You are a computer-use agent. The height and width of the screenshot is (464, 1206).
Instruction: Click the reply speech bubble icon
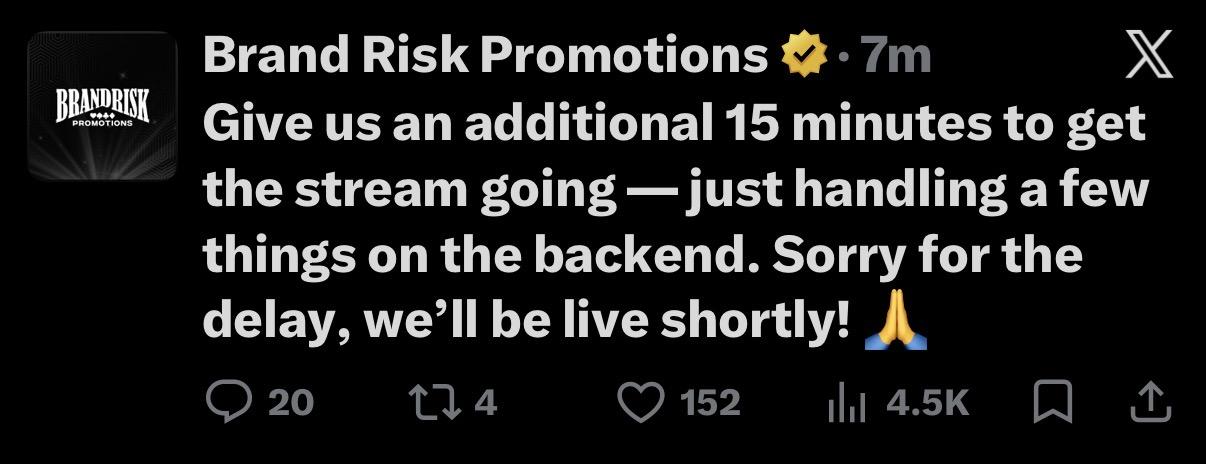click(227, 403)
